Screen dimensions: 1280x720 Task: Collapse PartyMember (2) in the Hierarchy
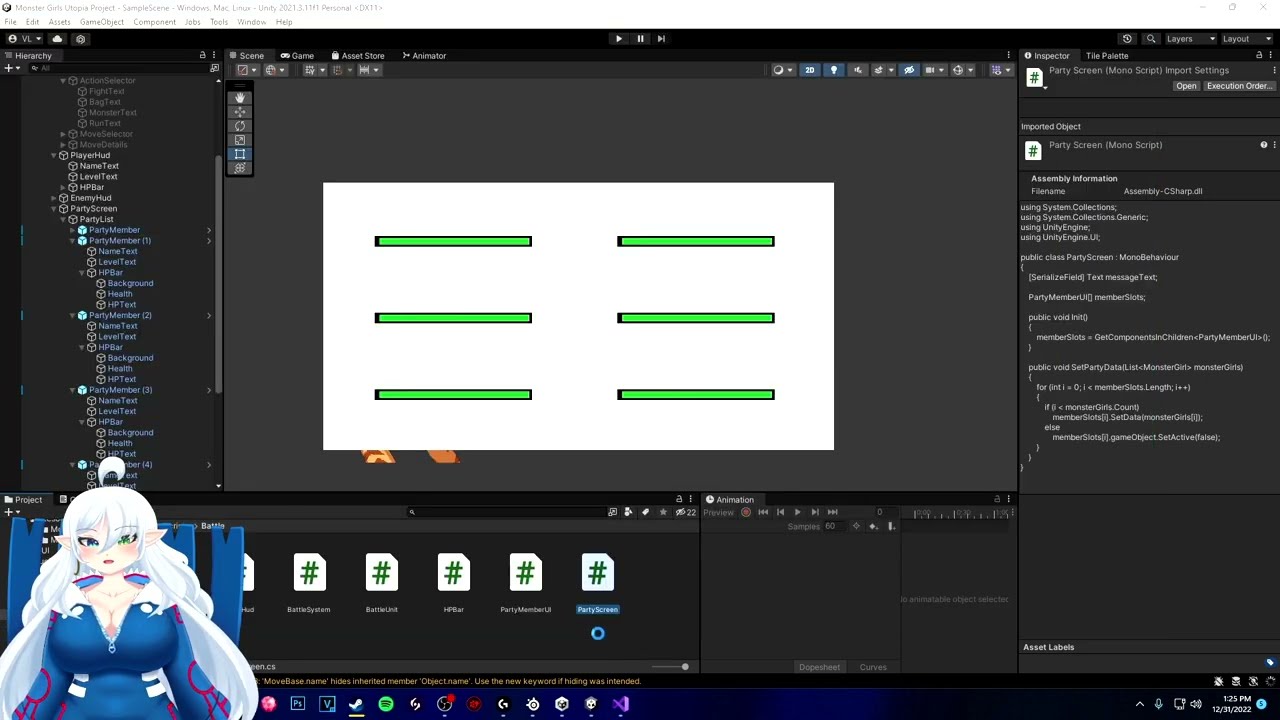point(72,316)
